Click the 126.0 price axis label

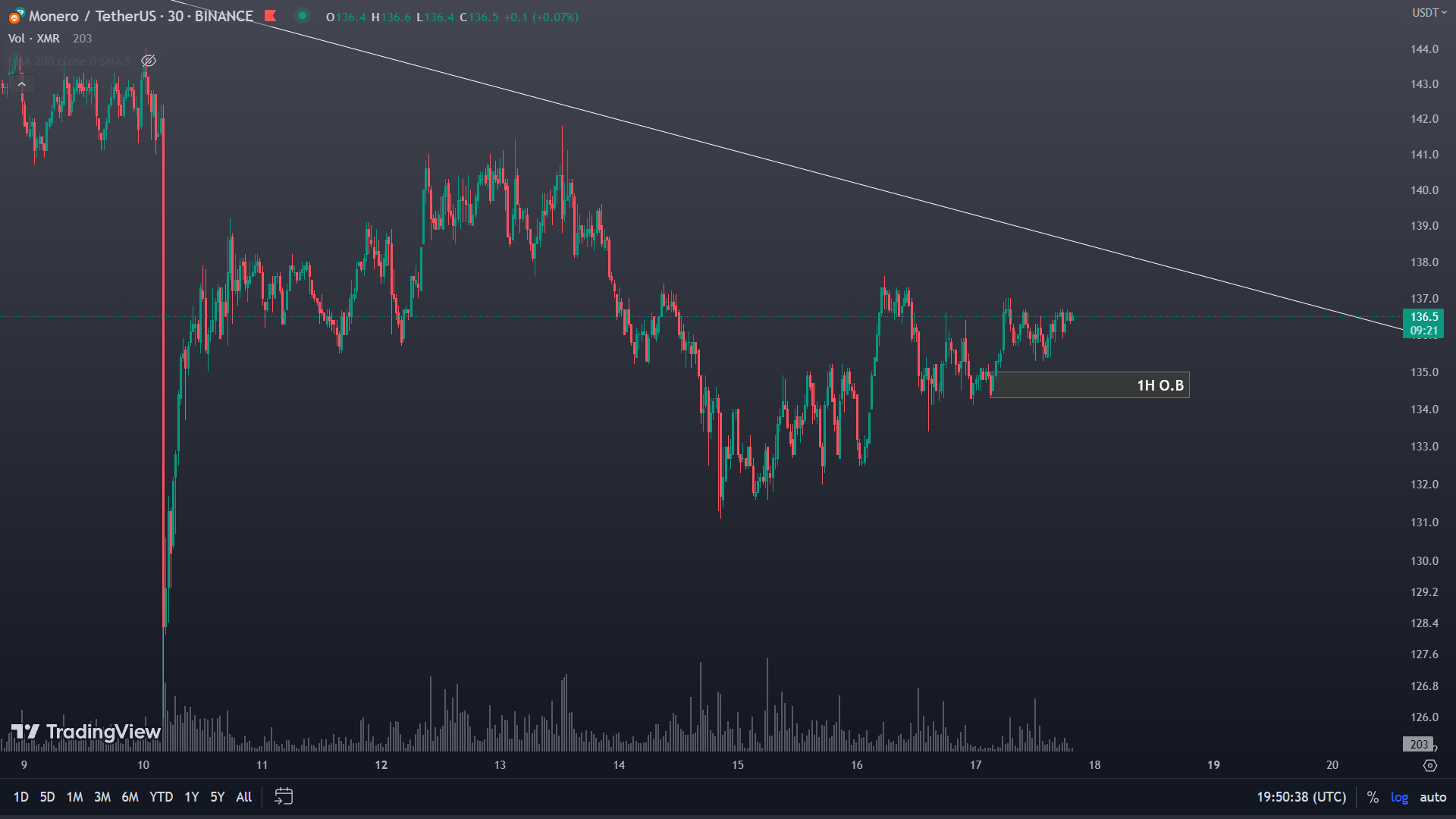[1424, 717]
